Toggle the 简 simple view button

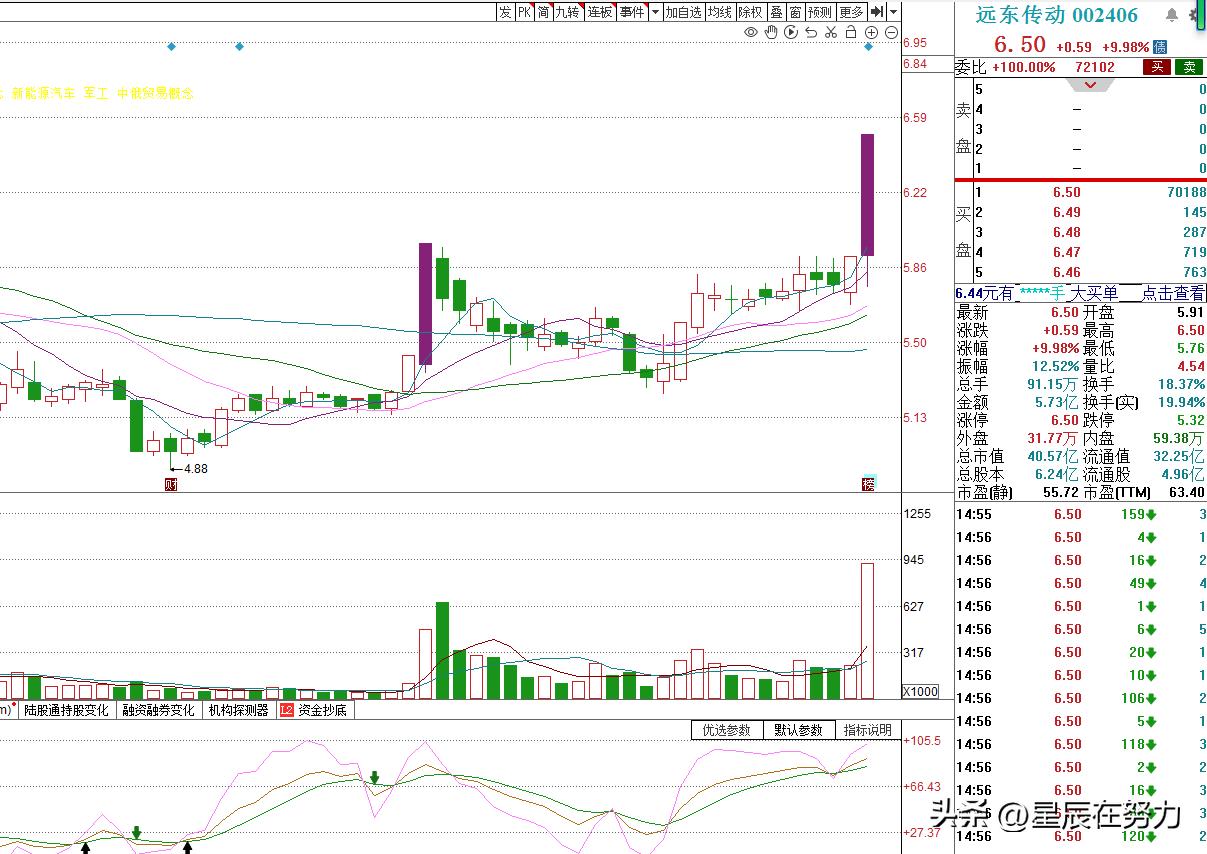coord(543,12)
